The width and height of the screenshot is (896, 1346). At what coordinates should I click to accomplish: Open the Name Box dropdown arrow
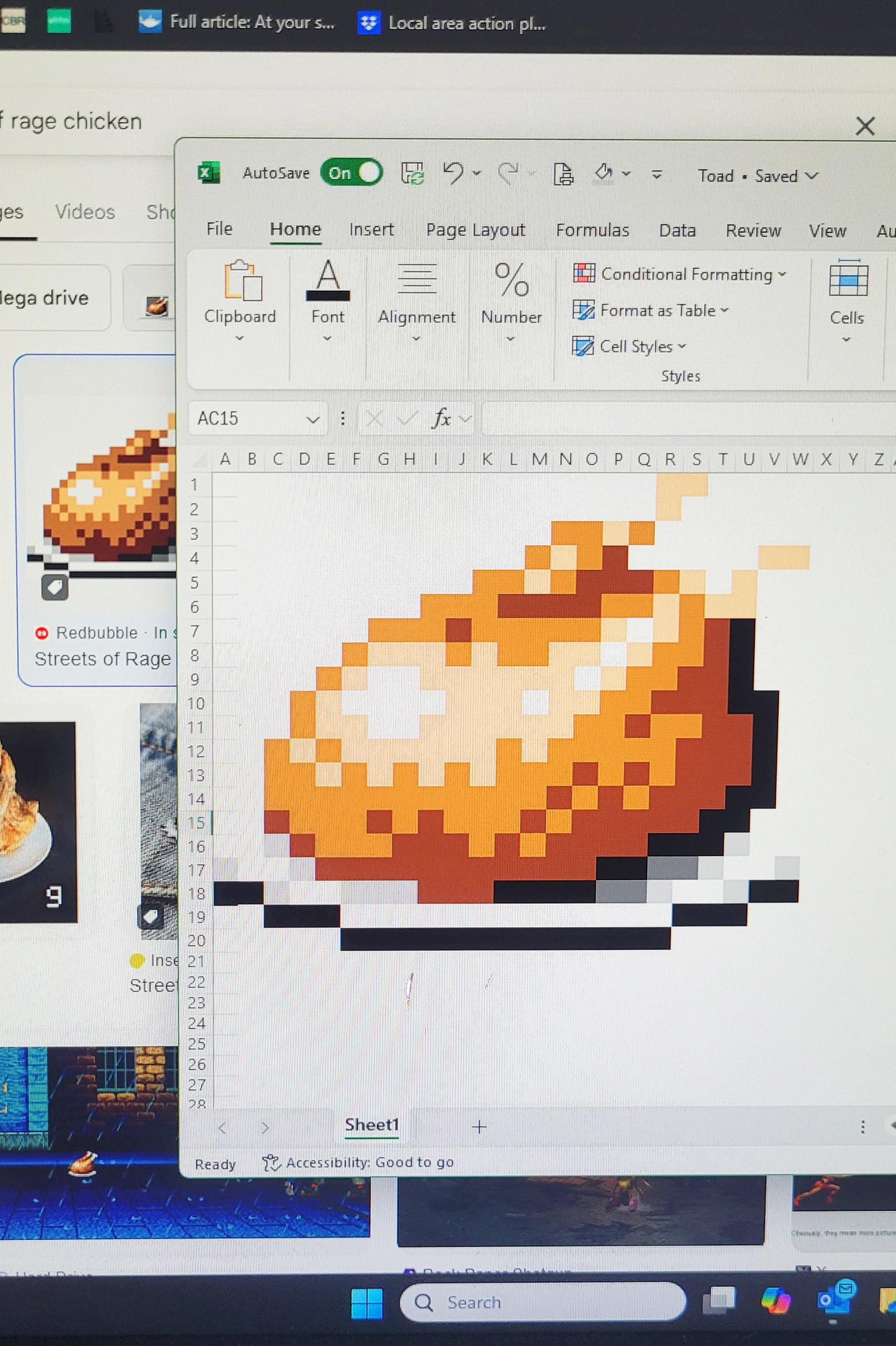tap(312, 419)
